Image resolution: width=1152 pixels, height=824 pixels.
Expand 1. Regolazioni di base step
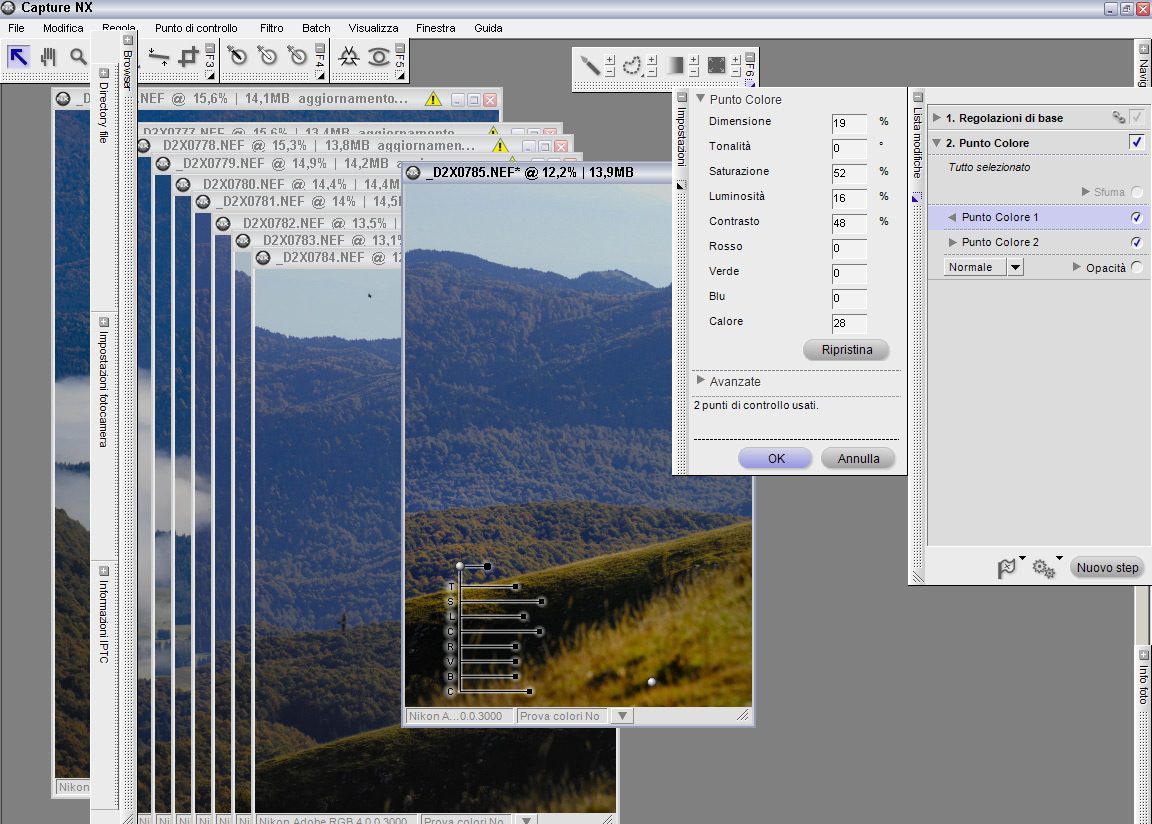point(937,118)
